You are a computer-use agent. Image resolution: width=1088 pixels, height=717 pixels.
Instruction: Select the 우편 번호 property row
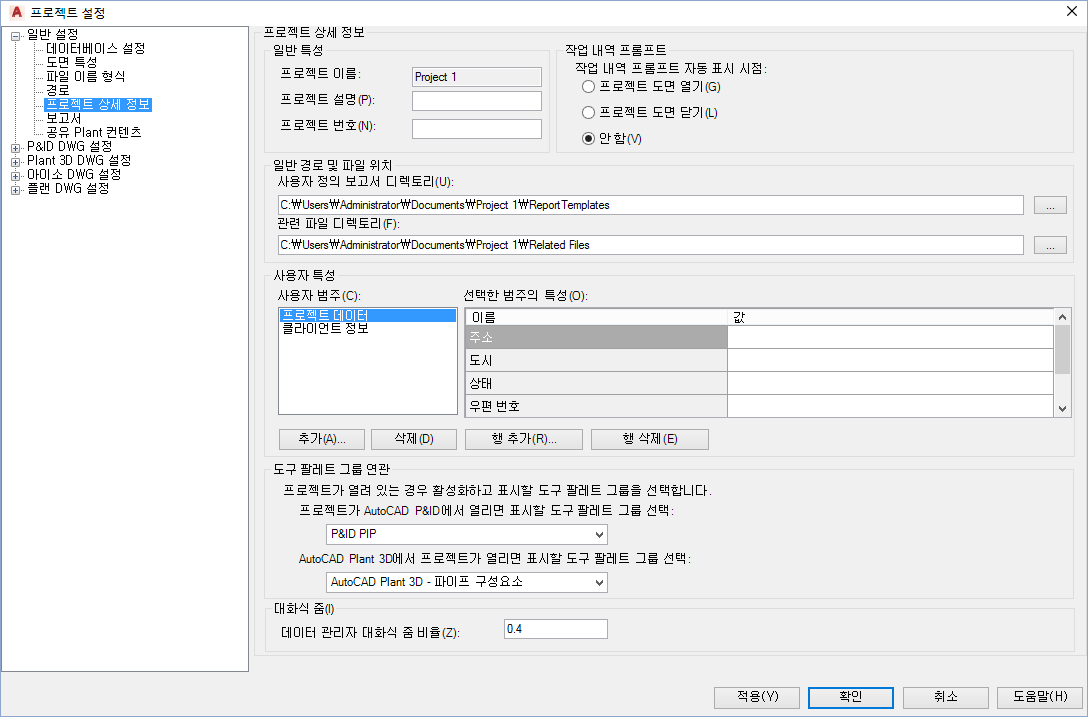(x=596, y=406)
